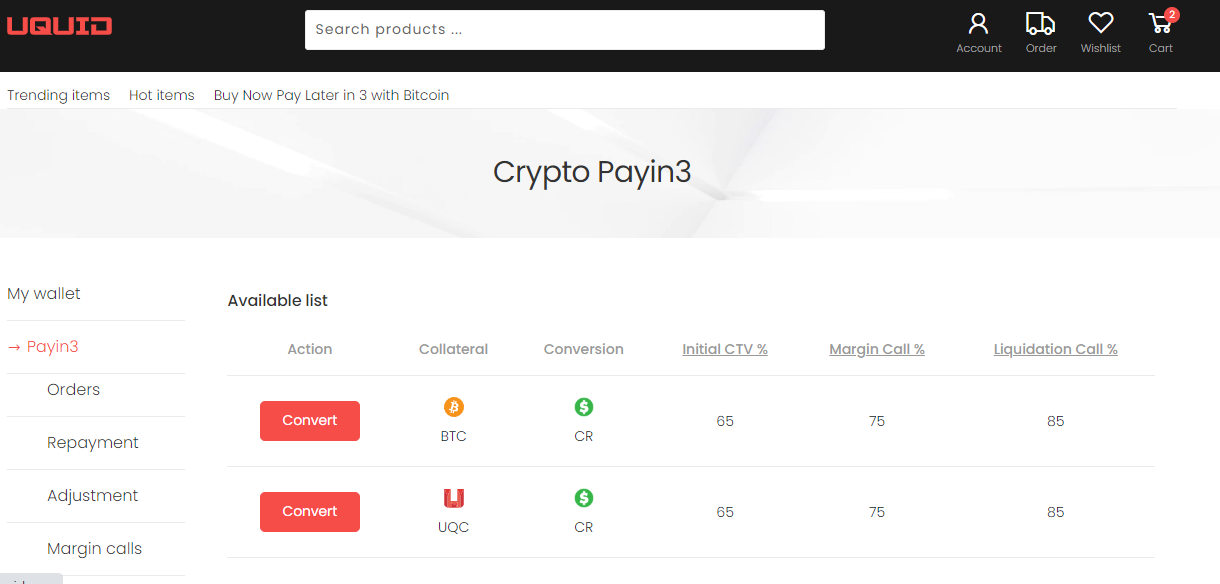Click the Liquidation Call % header
This screenshot has width=1220, height=584.
pyautogui.click(x=1056, y=349)
